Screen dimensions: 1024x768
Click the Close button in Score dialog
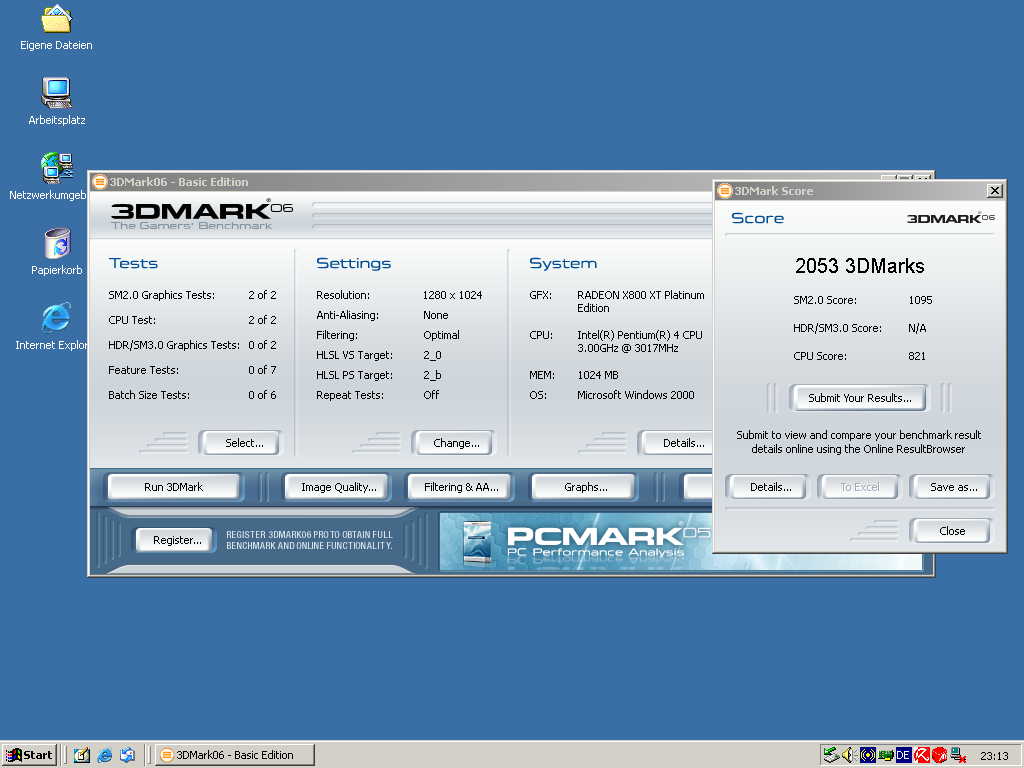(x=952, y=531)
